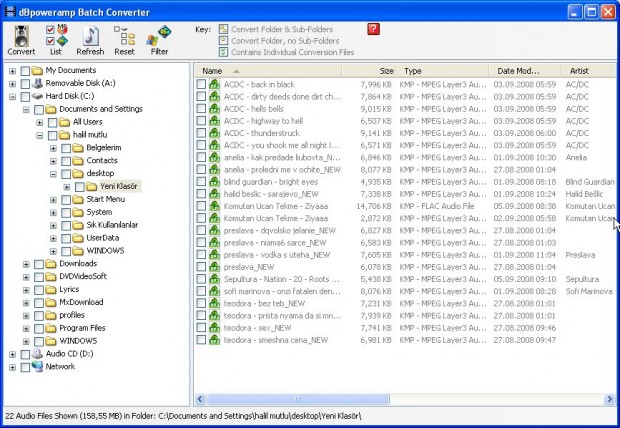This screenshot has width=620, height=428.
Task: Click Contains Individual Conversion Files key icon
Action: [223, 52]
